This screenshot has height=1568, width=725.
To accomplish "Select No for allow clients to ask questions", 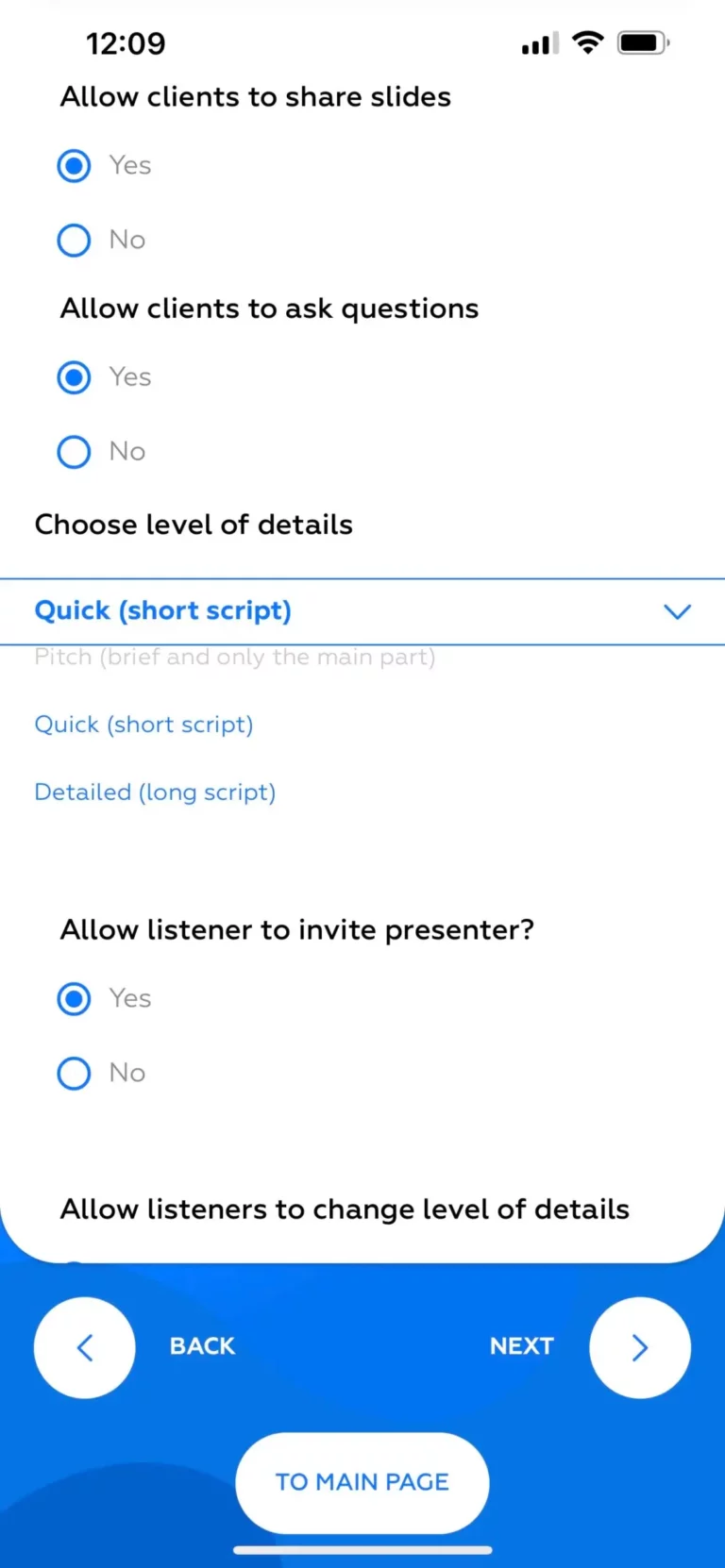I will pos(75,452).
